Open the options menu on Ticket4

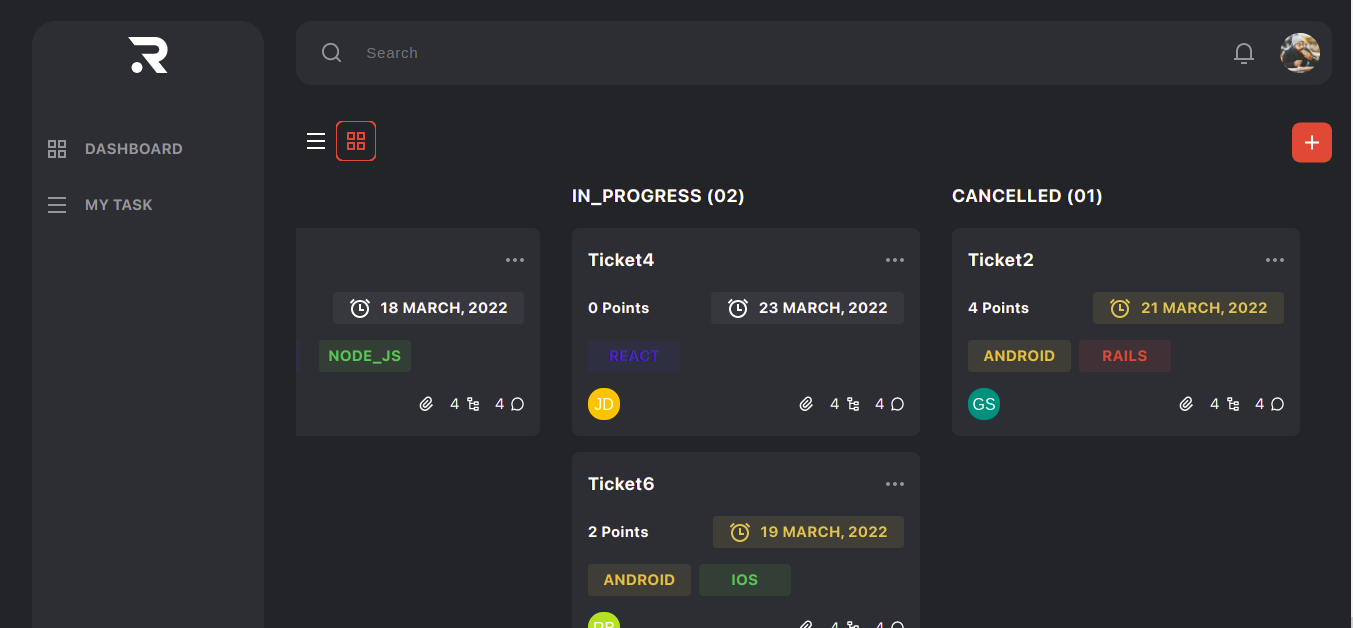[894, 259]
